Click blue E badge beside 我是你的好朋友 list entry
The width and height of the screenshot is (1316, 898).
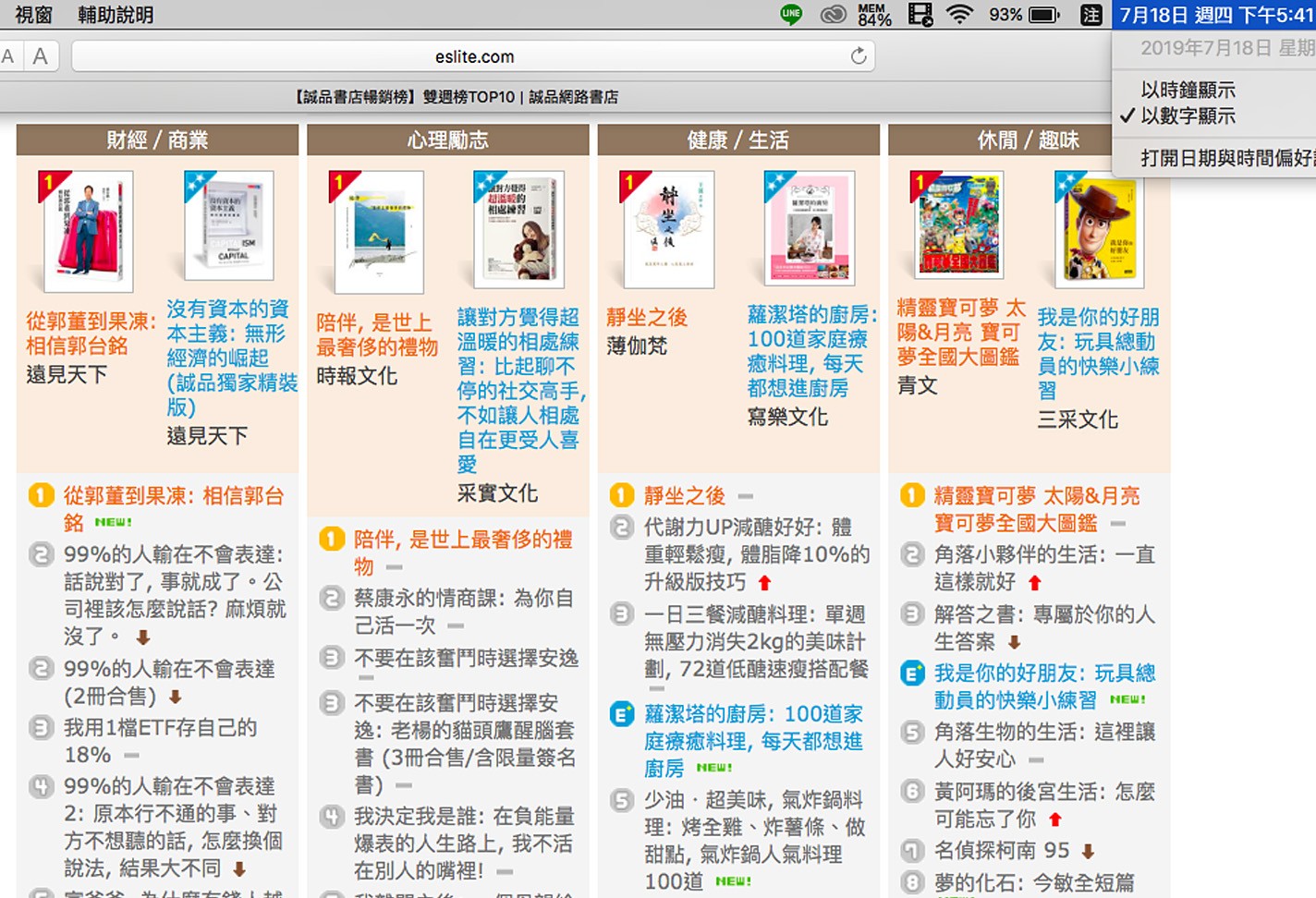tap(912, 673)
